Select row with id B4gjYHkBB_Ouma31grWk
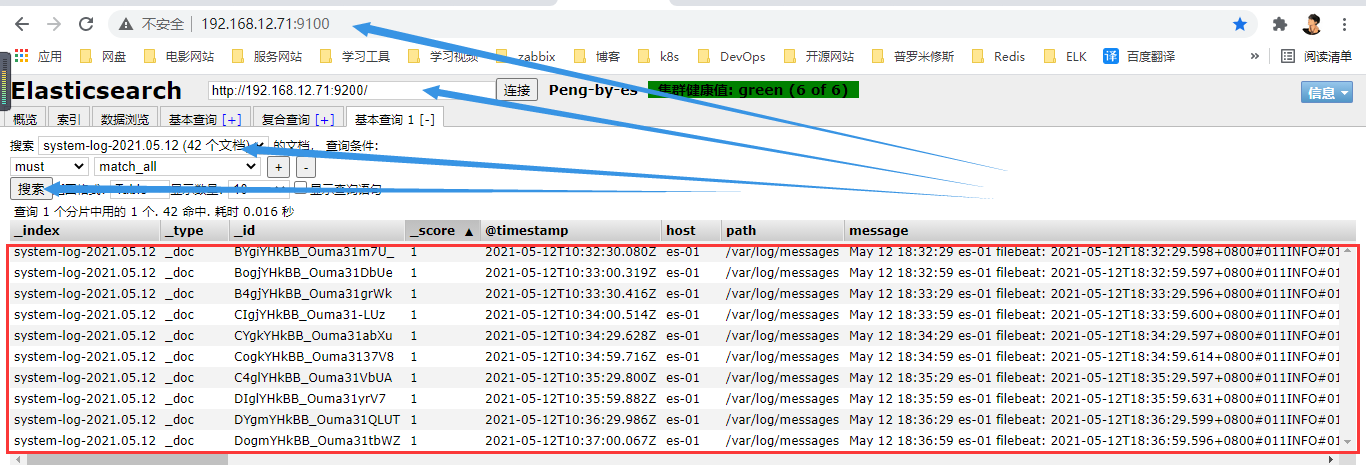The image size is (1366, 465). point(675,294)
